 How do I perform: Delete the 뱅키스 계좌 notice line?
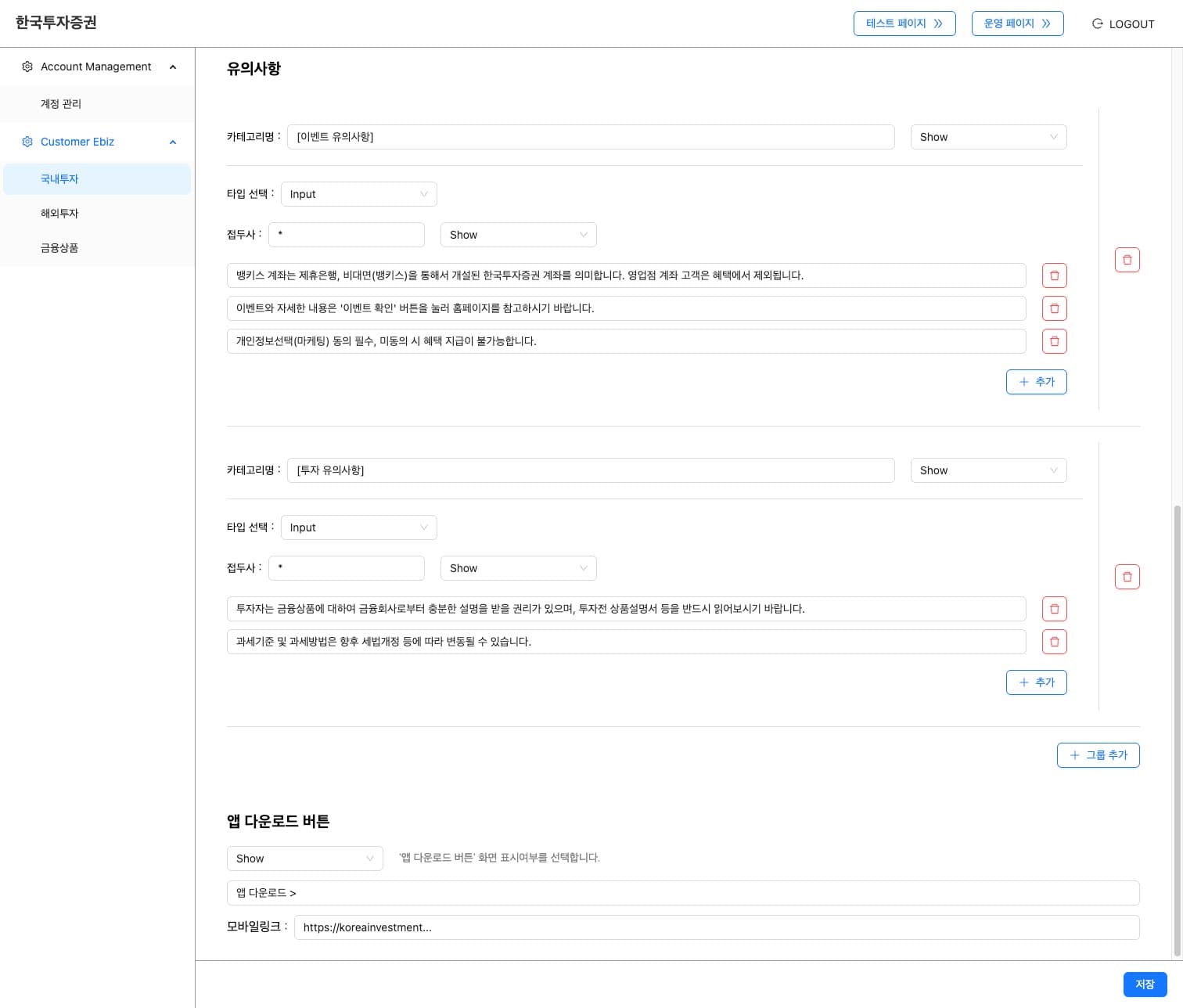1054,275
